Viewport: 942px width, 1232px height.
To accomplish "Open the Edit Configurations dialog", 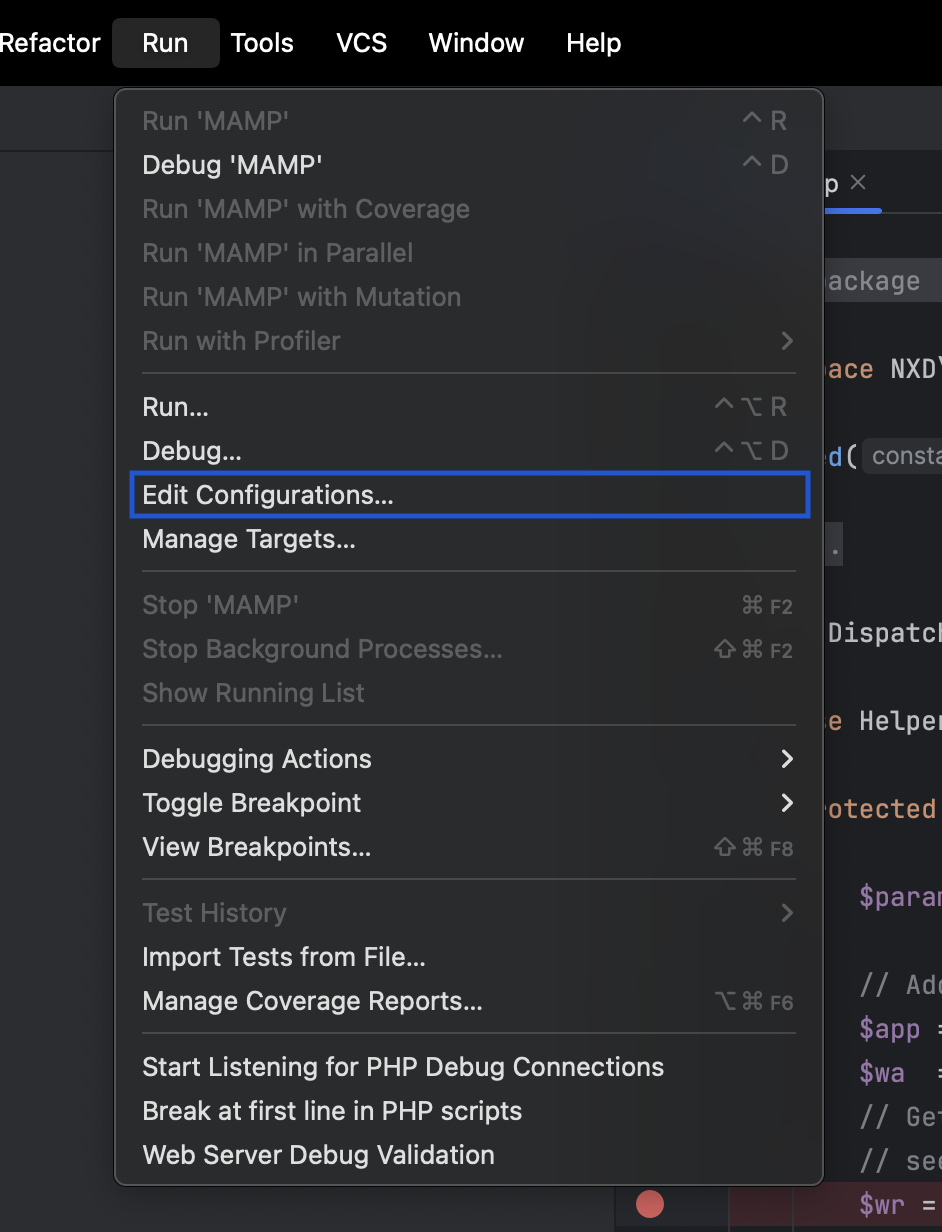I will click(268, 494).
